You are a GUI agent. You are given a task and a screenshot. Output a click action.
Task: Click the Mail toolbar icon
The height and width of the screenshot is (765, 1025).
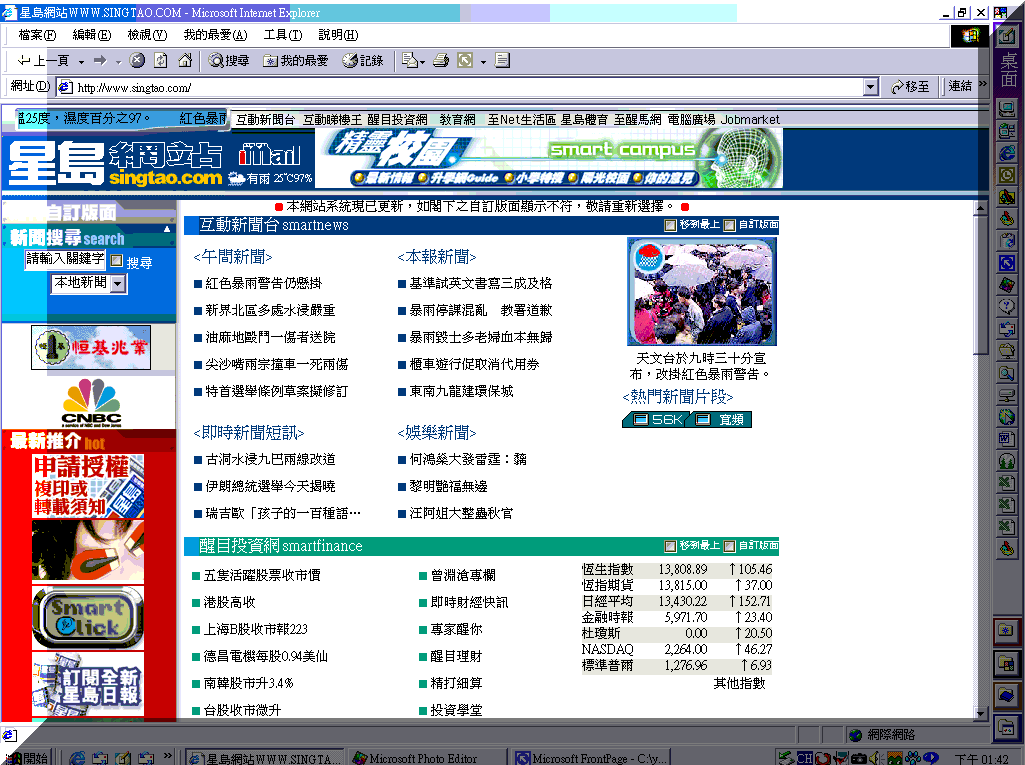click(x=409, y=61)
